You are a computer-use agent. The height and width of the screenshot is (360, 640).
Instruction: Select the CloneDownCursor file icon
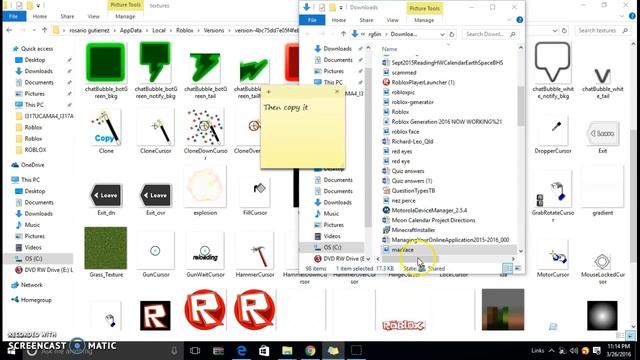click(x=205, y=127)
